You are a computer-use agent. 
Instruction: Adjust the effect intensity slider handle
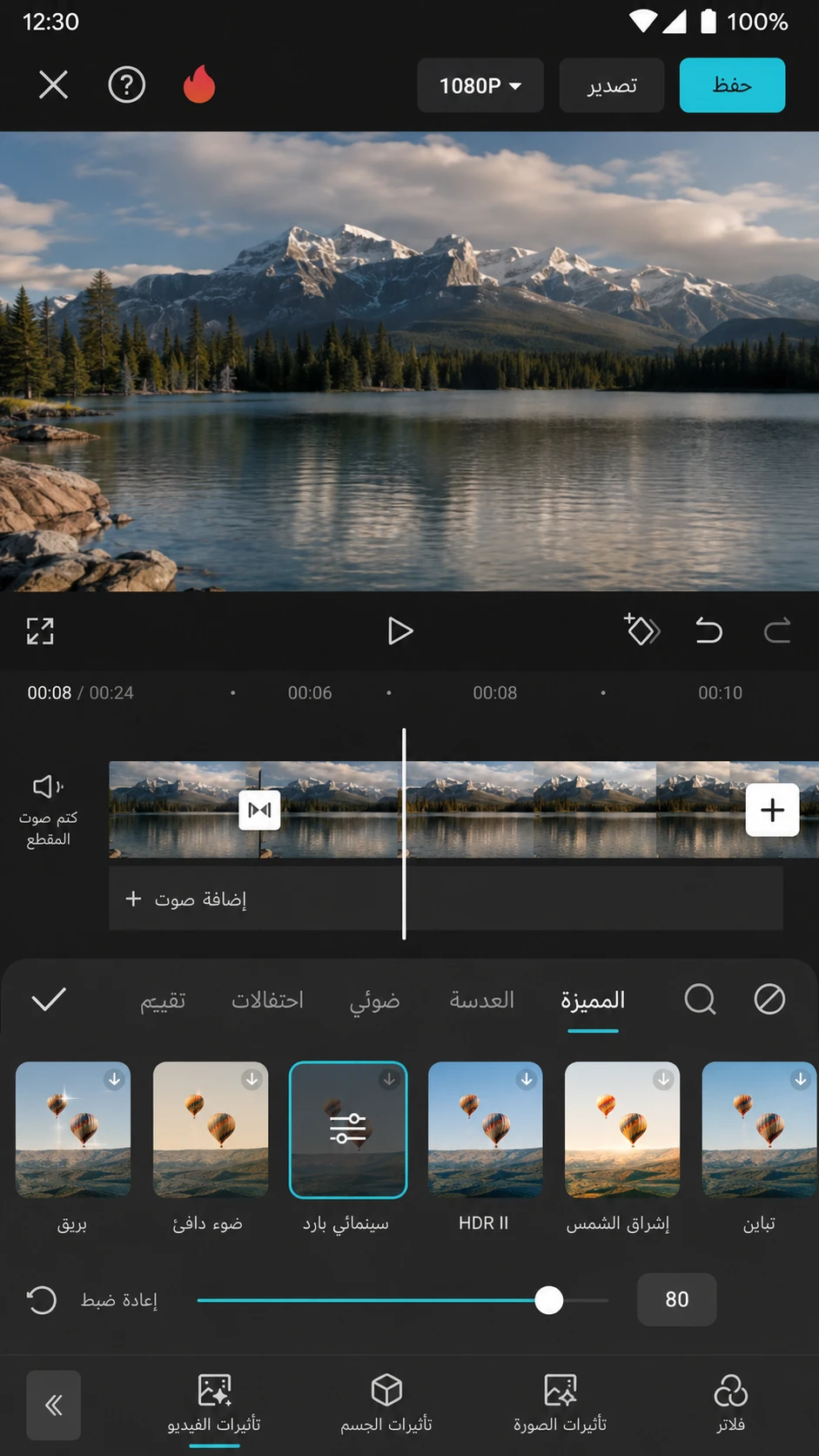[548, 1300]
